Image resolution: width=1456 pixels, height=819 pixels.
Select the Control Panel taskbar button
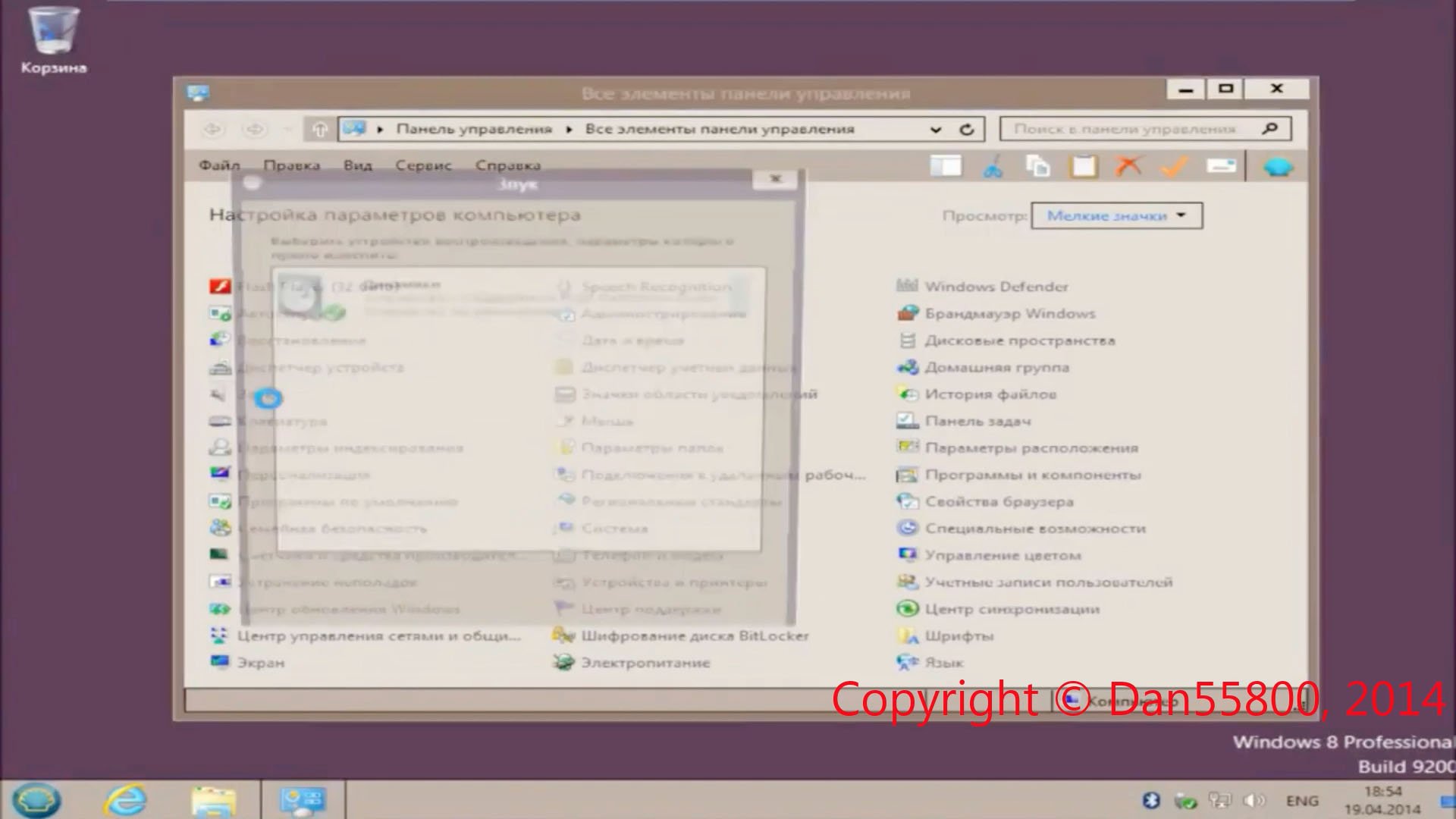(x=303, y=800)
